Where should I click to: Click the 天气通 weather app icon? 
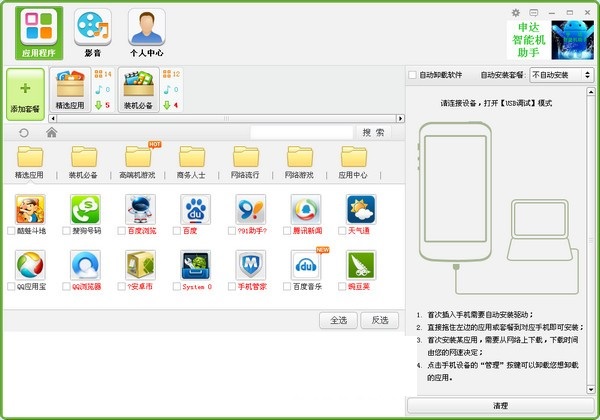[x=361, y=209]
